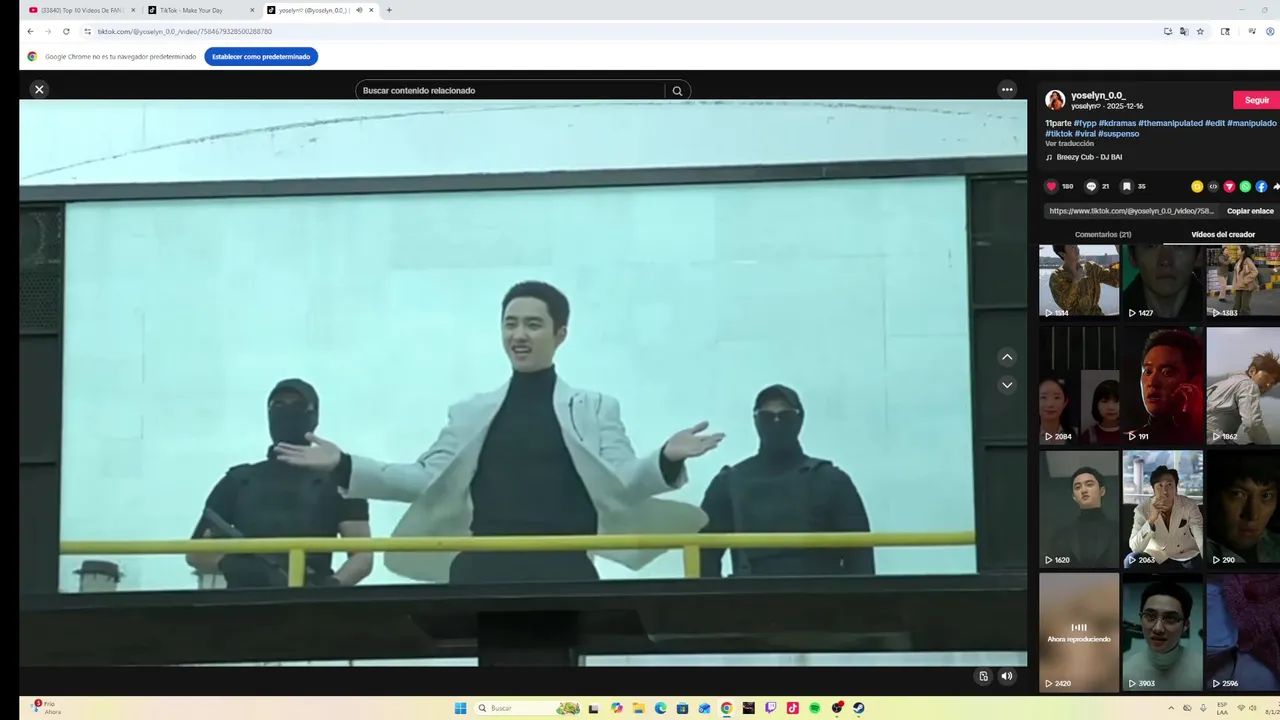This screenshot has width=1280, height=720.
Task: Expand more share options arrow
Action: (x=1276, y=186)
